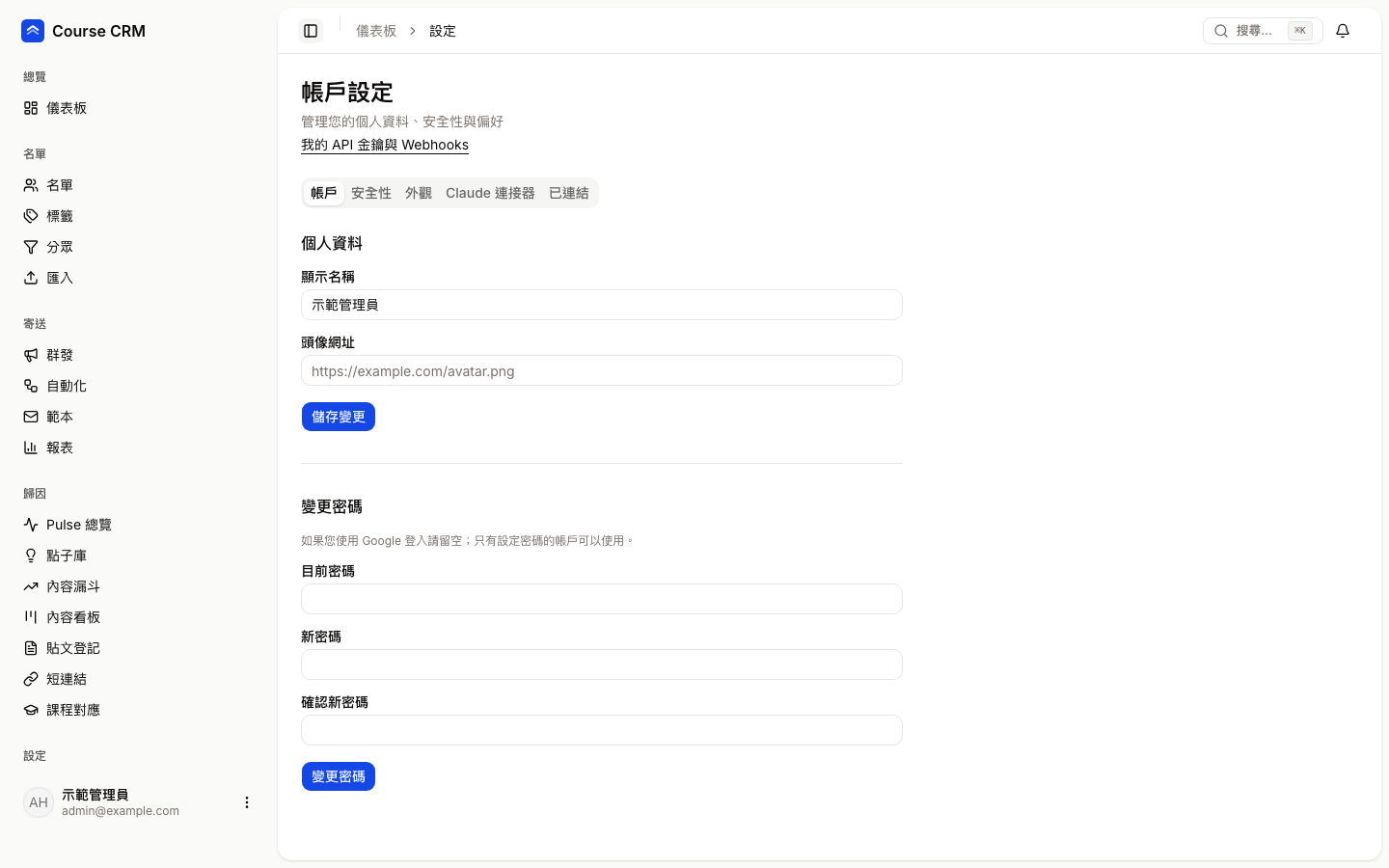Click the 變更密碼 button
1389x868 pixels.
[339, 776]
